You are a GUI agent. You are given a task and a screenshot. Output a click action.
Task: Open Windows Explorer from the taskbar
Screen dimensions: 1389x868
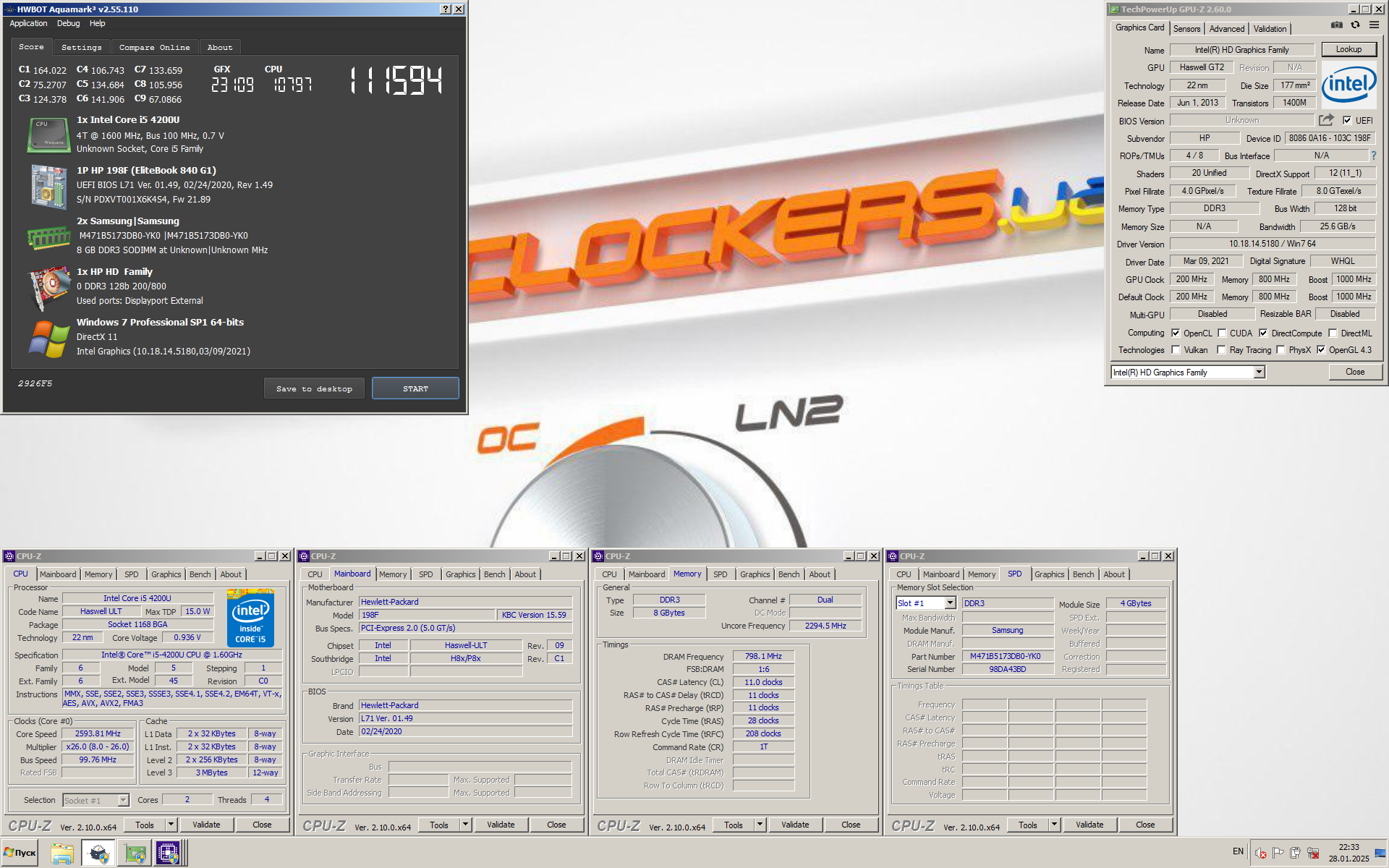[x=62, y=854]
